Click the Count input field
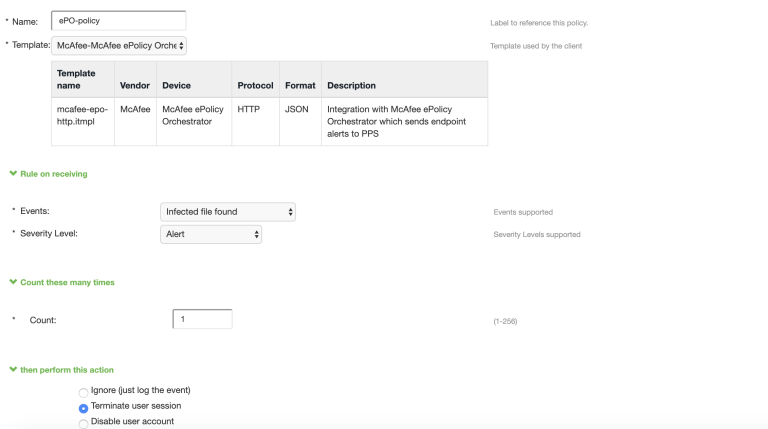 coord(202,319)
